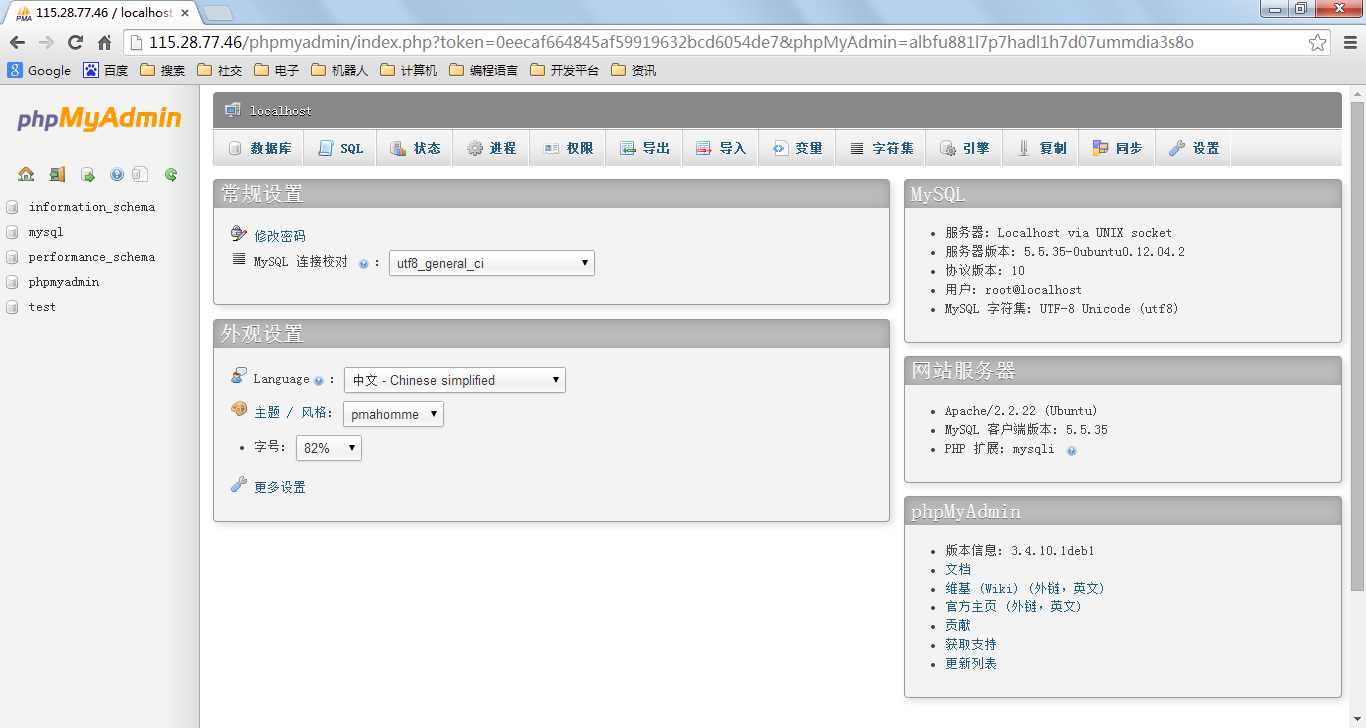Reload the page with browser refresh button

[x=75, y=42]
